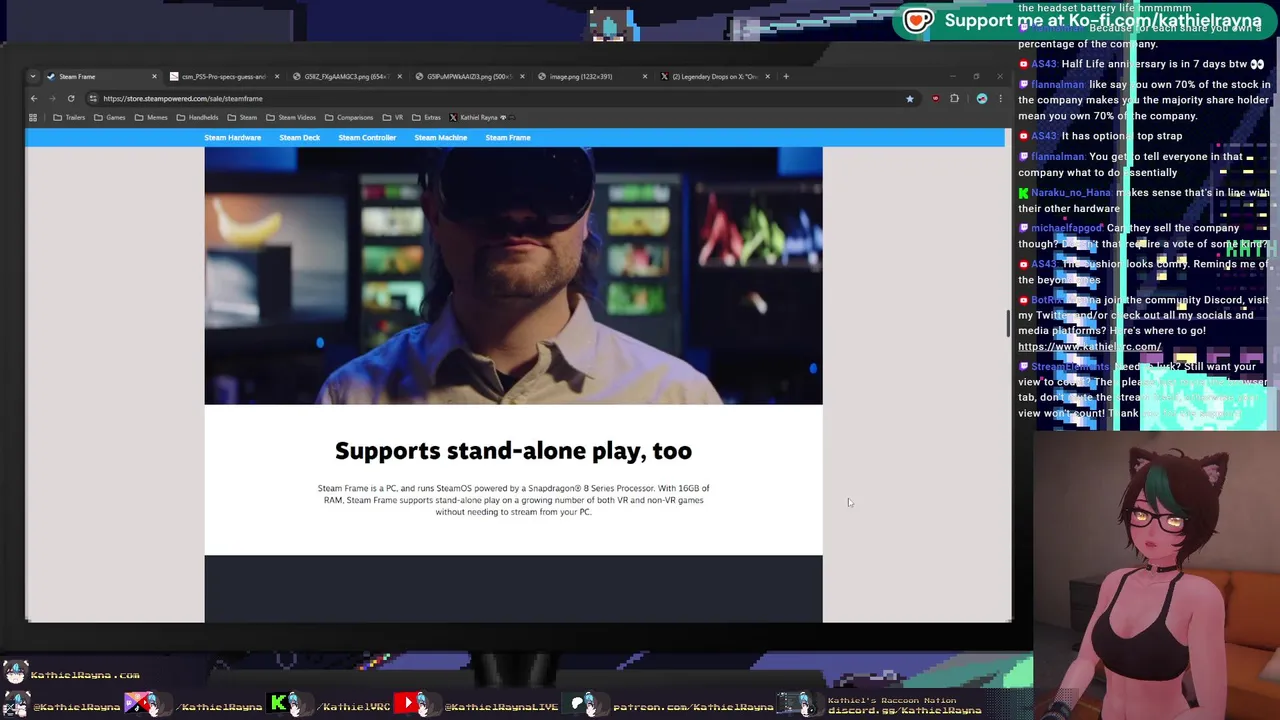The height and width of the screenshot is (720, 1280).
Task: Click the Snapdragon description paragraph
Action: pos(513,500)
